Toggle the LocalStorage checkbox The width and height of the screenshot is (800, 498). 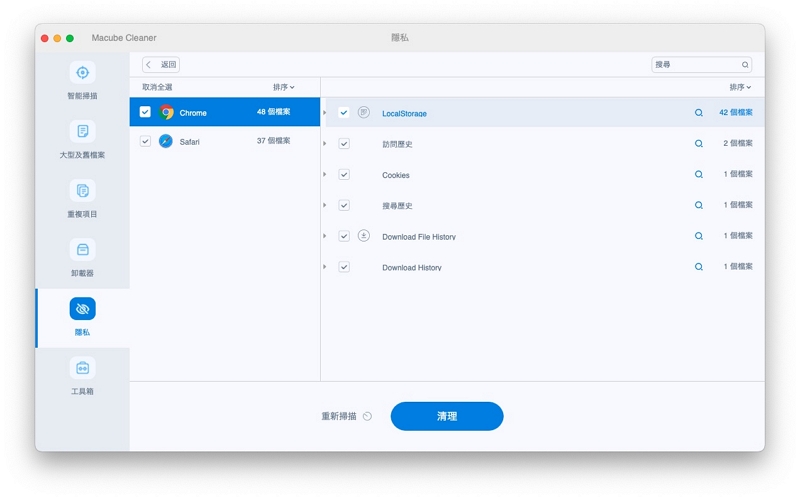point(344,113)
